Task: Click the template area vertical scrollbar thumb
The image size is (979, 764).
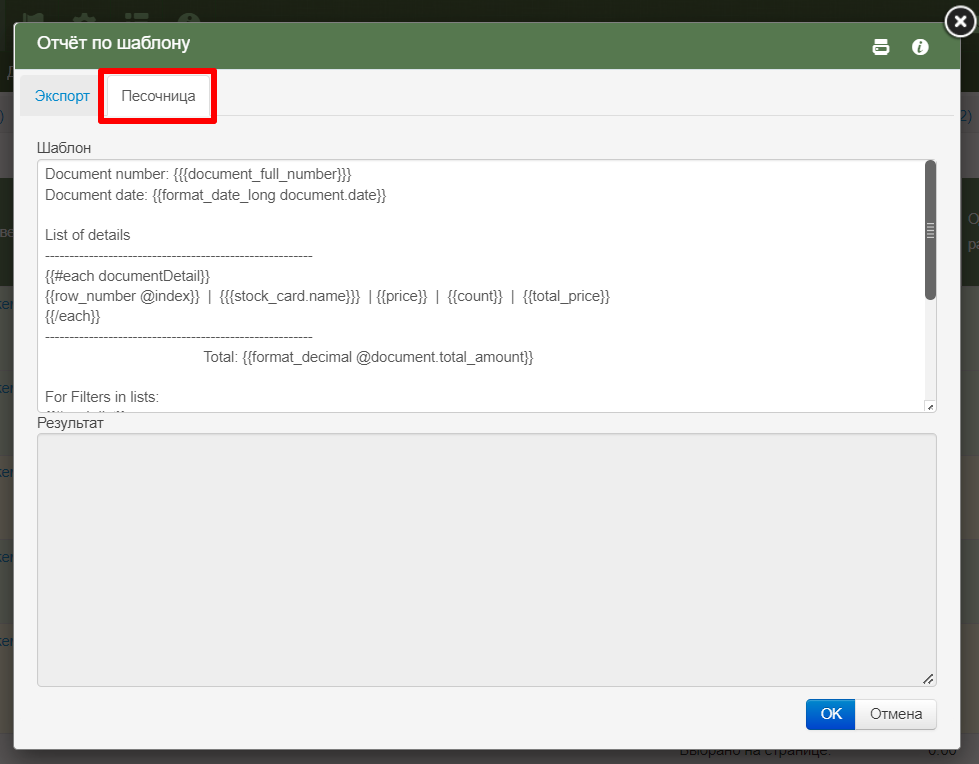Action: [930, 230]
